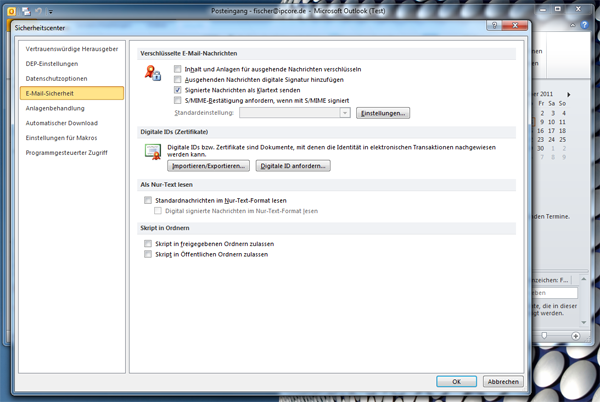
Task: Open Programmgesteuerter Zugriff section
Action: (72, 153)
